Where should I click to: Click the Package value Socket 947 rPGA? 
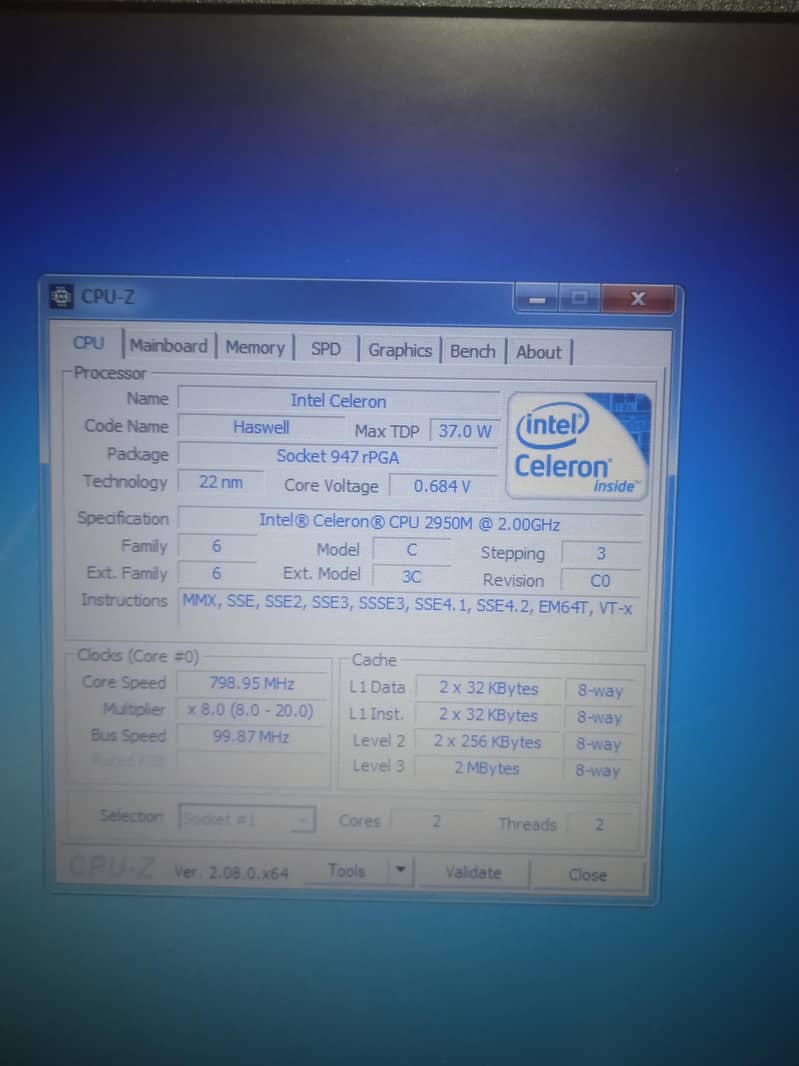pos(338,457)
